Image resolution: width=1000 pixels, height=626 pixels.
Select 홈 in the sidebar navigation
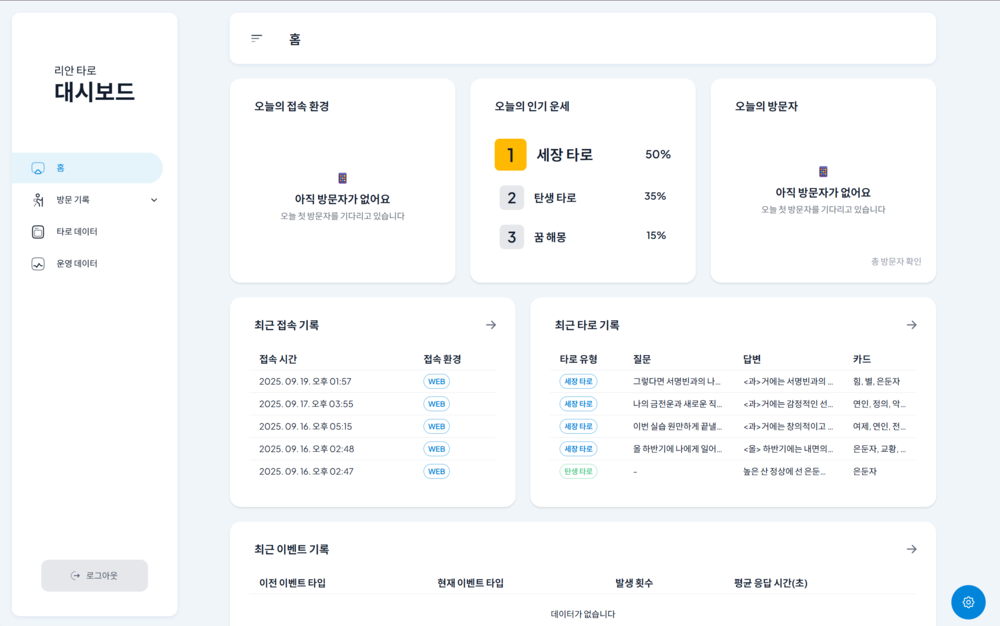pyautogui.click(x=62, y=168)
